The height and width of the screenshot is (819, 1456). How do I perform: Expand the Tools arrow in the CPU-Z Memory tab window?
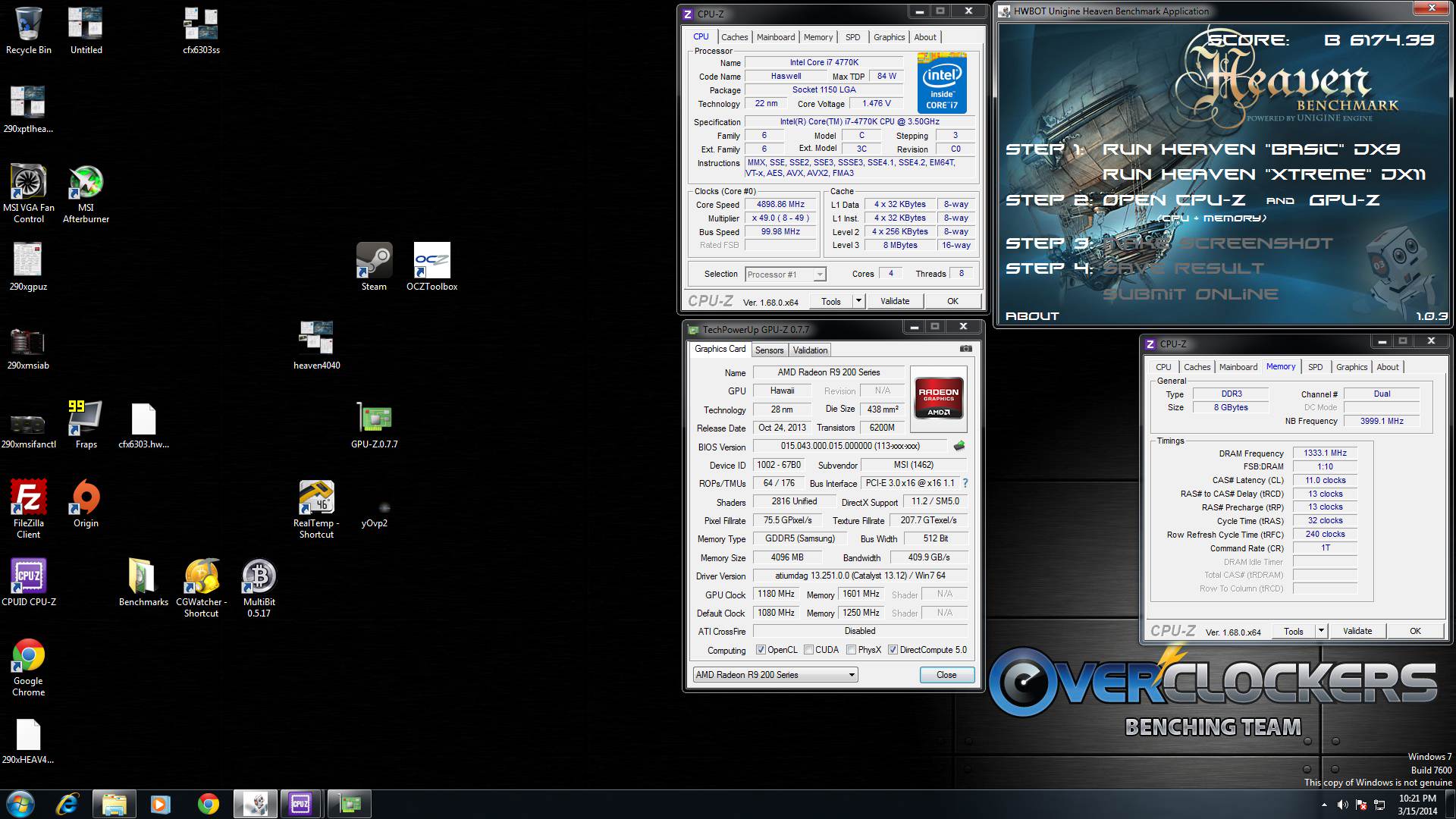(x=1321, y=631)
